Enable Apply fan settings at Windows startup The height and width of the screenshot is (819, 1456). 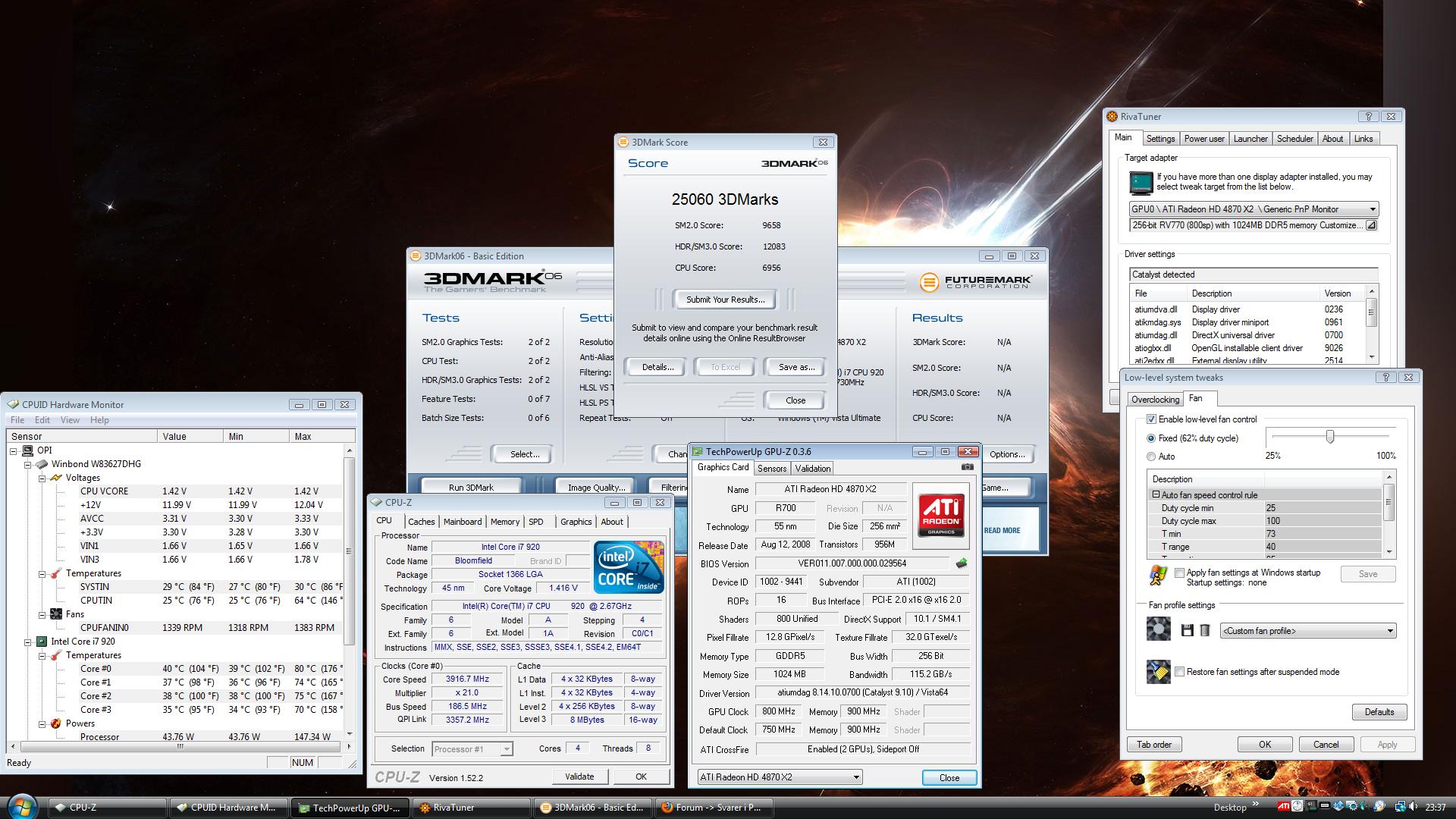click(x=1179, y=573)
